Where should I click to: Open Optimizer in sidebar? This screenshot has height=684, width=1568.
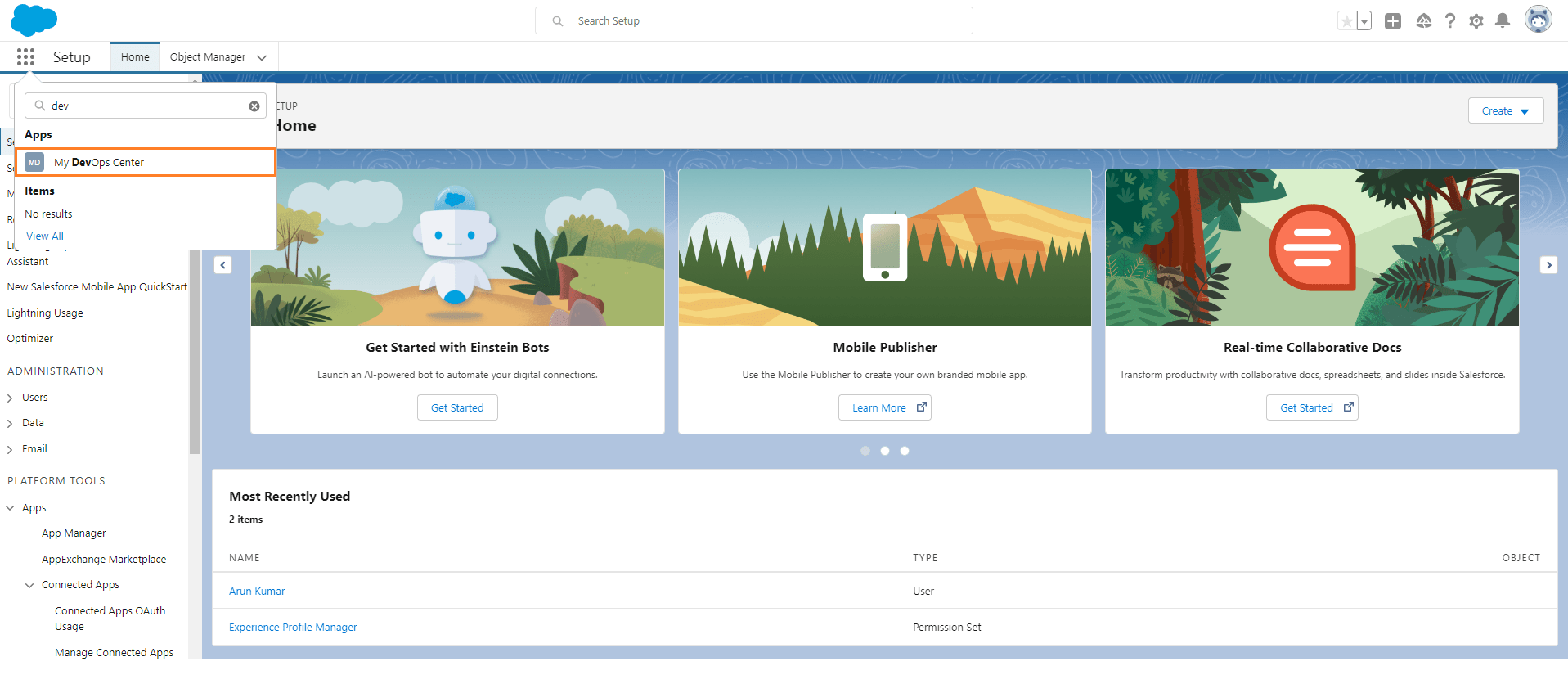tap(30, 339)
